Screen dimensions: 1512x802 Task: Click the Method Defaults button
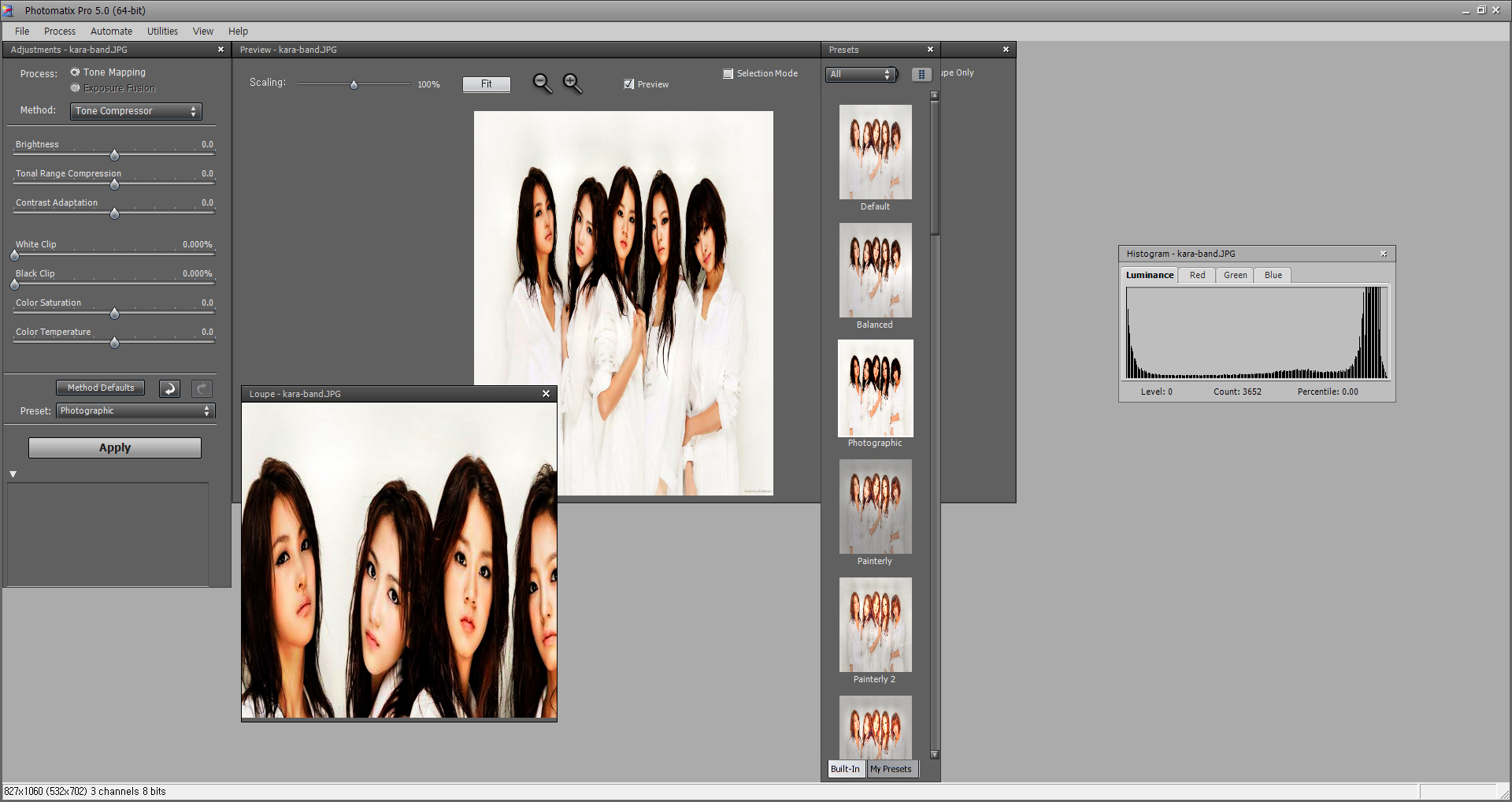(x=100, y=388)
